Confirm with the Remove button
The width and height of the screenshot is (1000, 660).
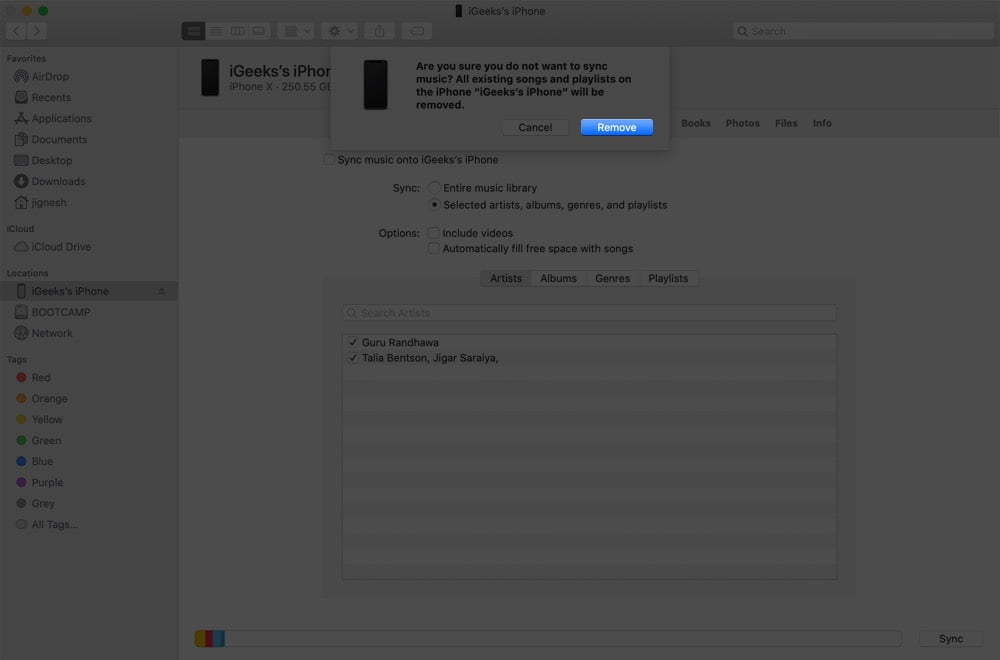tap(617, 127)
